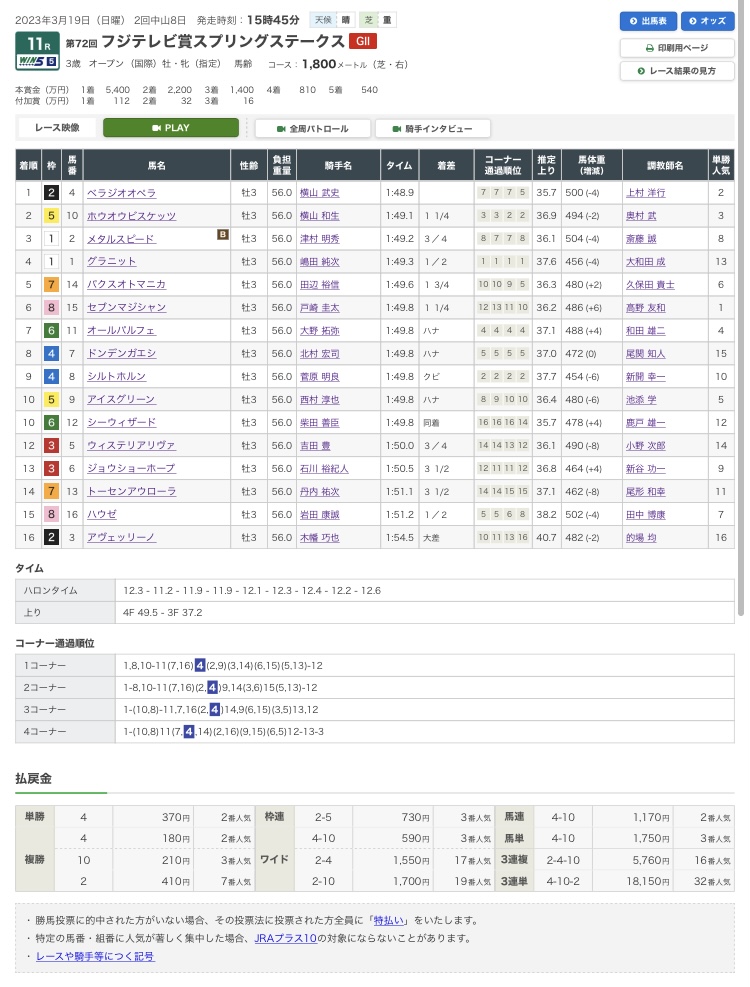
Task: Open horse シルトホルン link
Action: pos(116,376)
